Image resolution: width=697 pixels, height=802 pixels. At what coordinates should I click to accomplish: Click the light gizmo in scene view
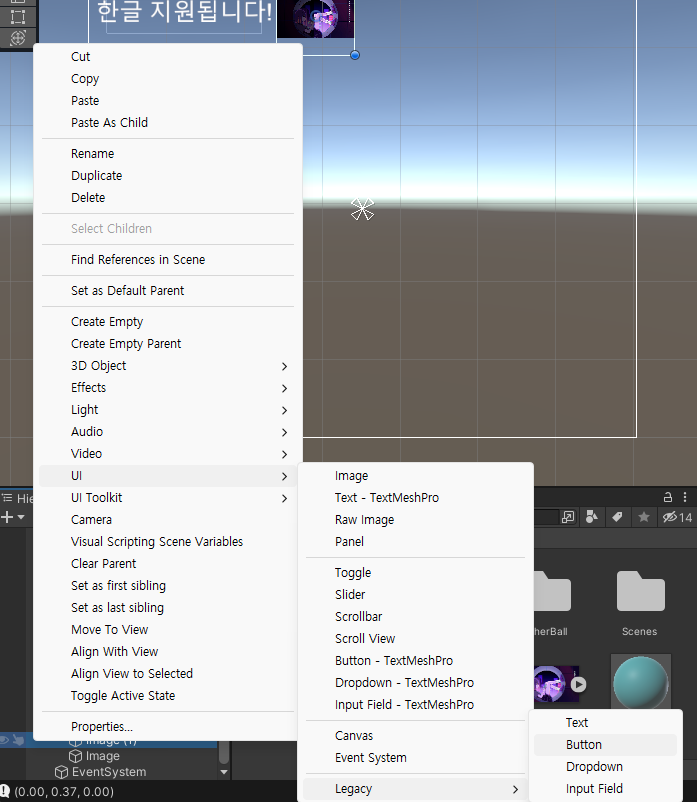pyautogui.click(x=363, y=209)
